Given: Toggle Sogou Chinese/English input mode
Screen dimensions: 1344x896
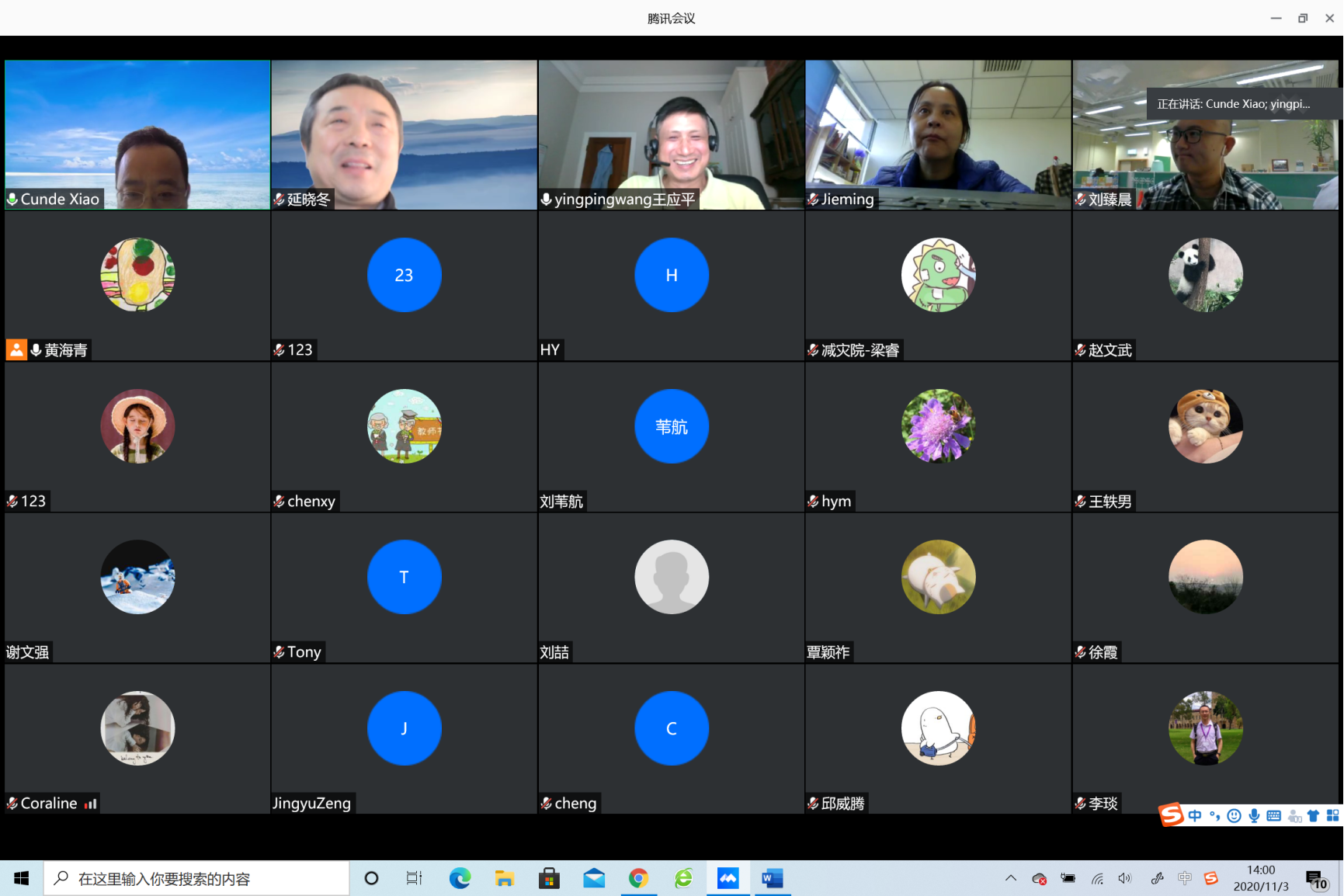Looking at the screenshot, I should coord(1195,815).
